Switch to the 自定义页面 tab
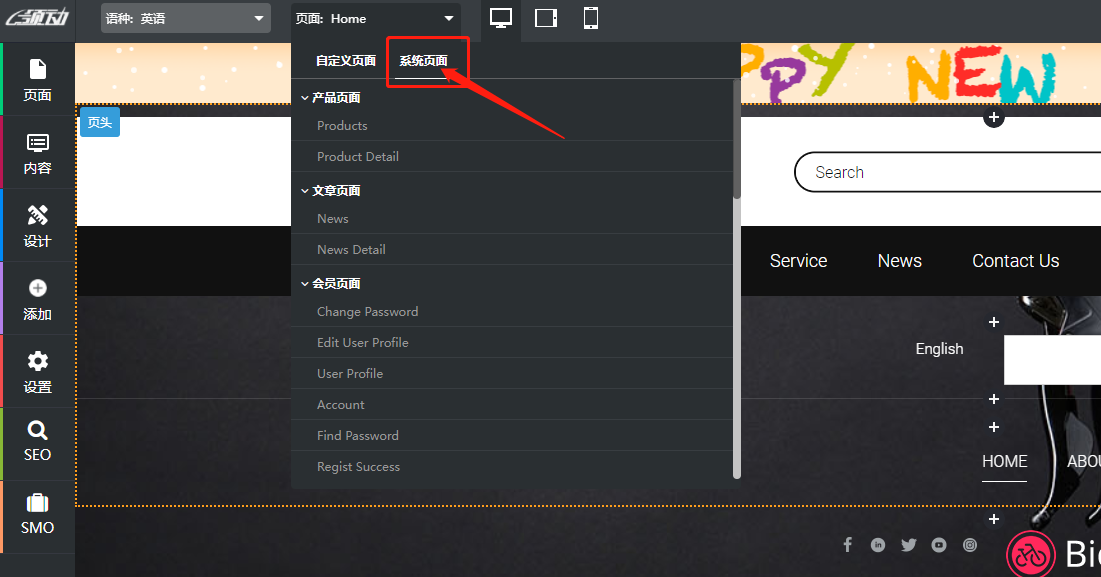Image resolution: width=1101 pixels, height=577 pixels. [346, 61]
